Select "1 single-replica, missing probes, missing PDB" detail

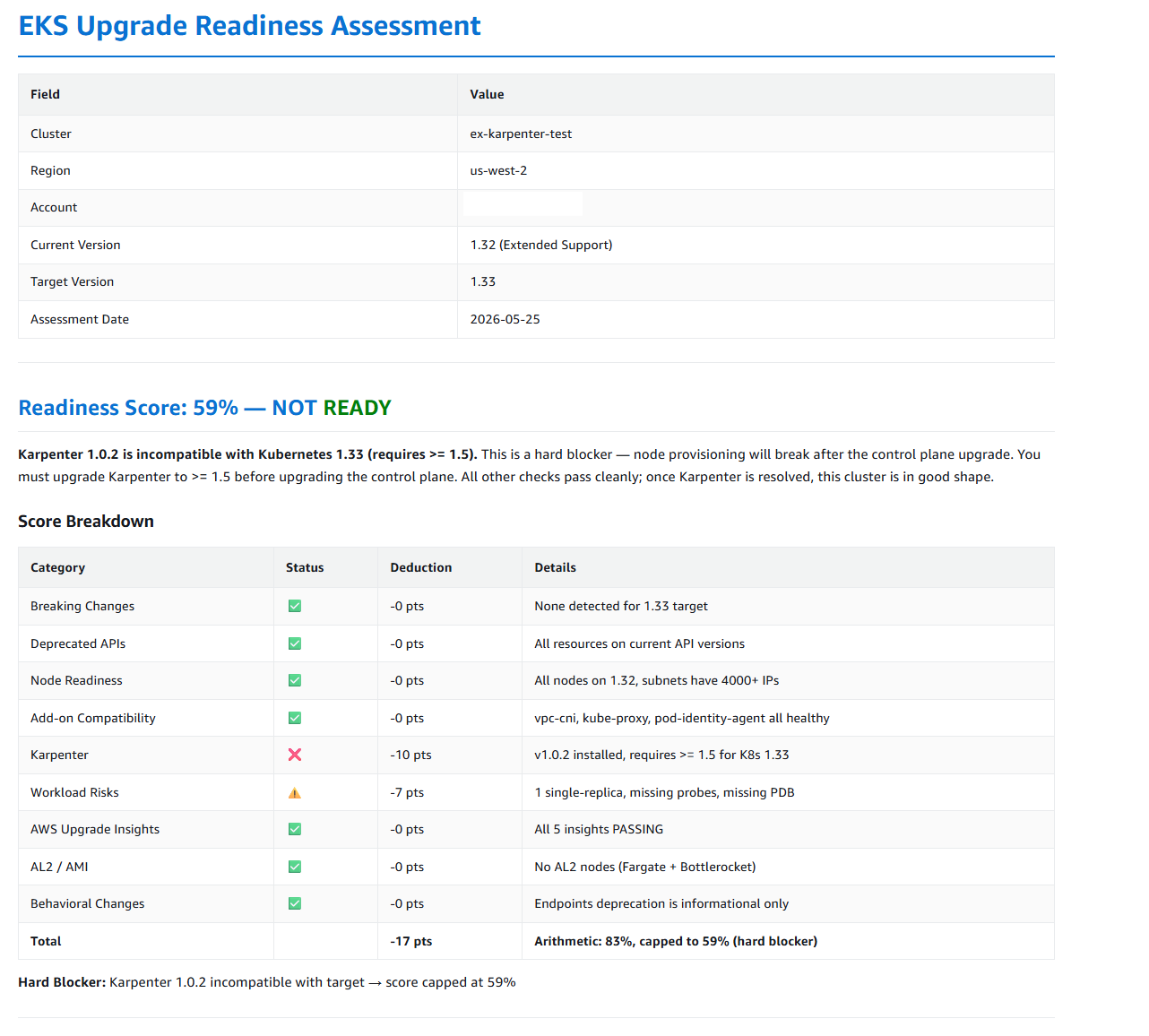[665, 792]
